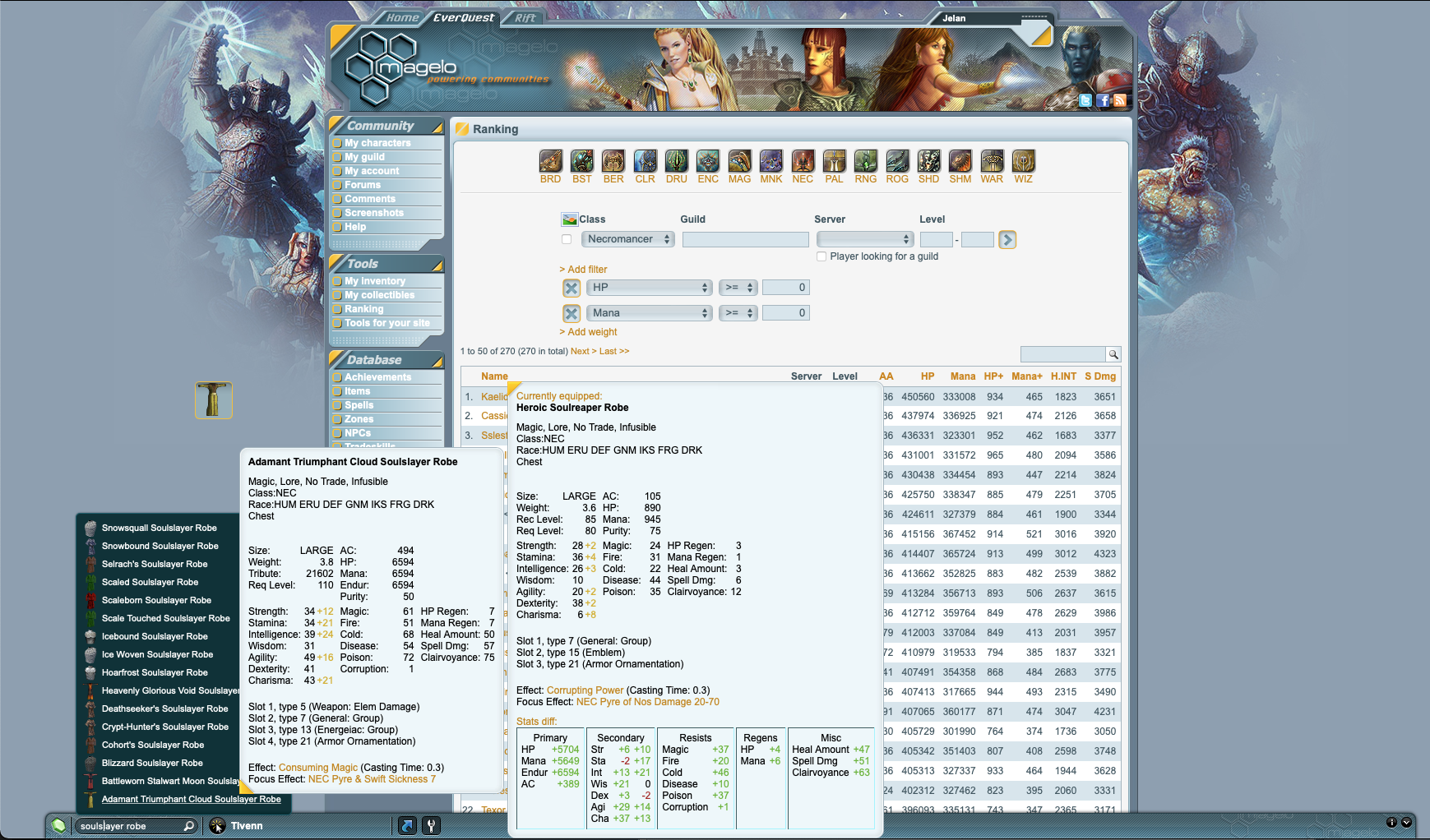Screen dimensions: 1430x840
Task: Click the Next page link
Action: click(x=581, y=351)
